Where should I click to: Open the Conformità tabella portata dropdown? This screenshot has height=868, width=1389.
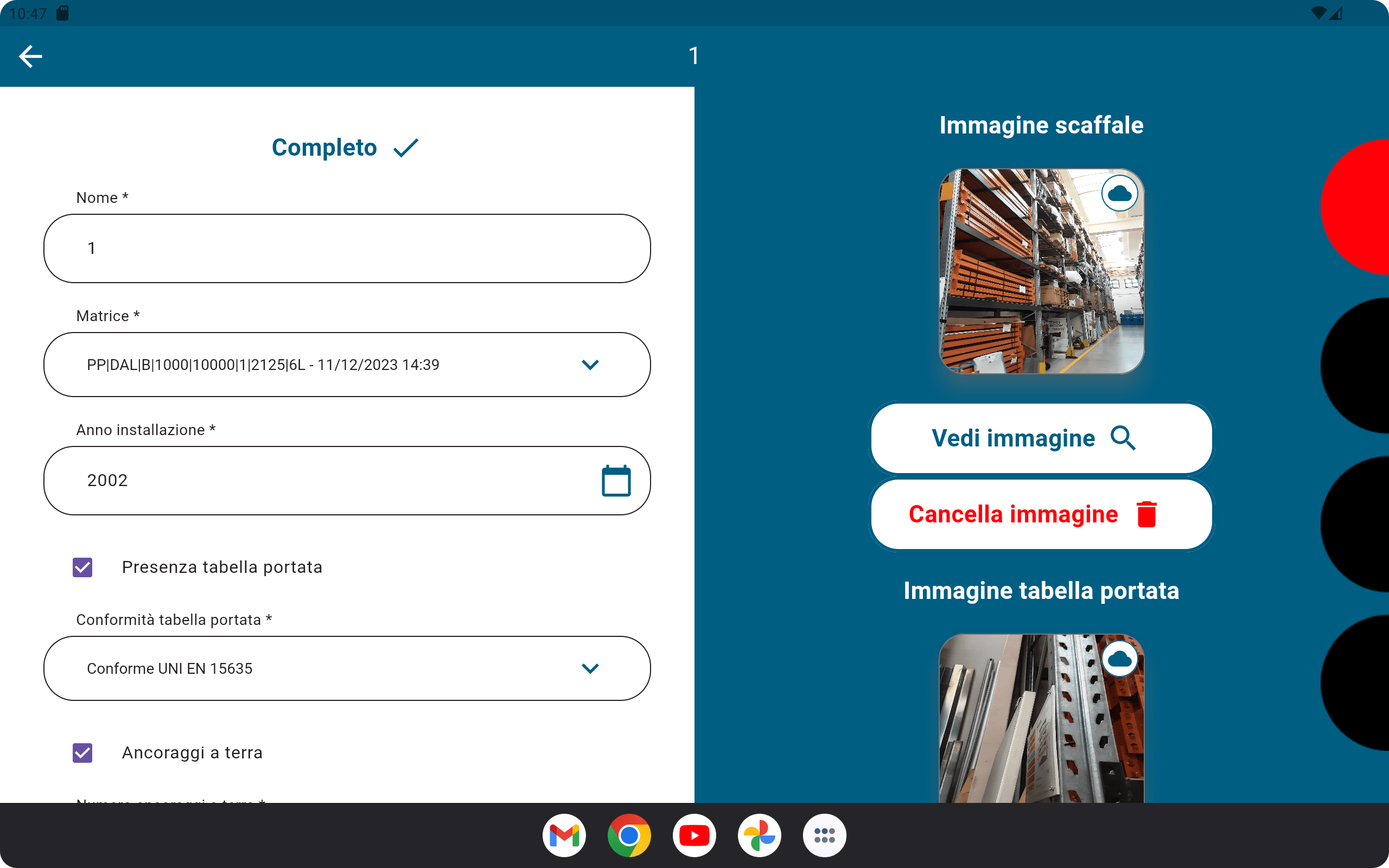click(347, 668)
